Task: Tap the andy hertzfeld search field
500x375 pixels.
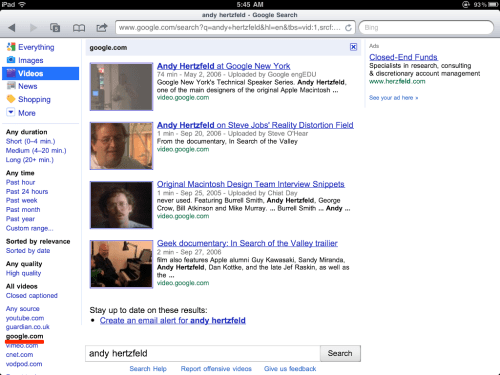Action: click(203, 353)
